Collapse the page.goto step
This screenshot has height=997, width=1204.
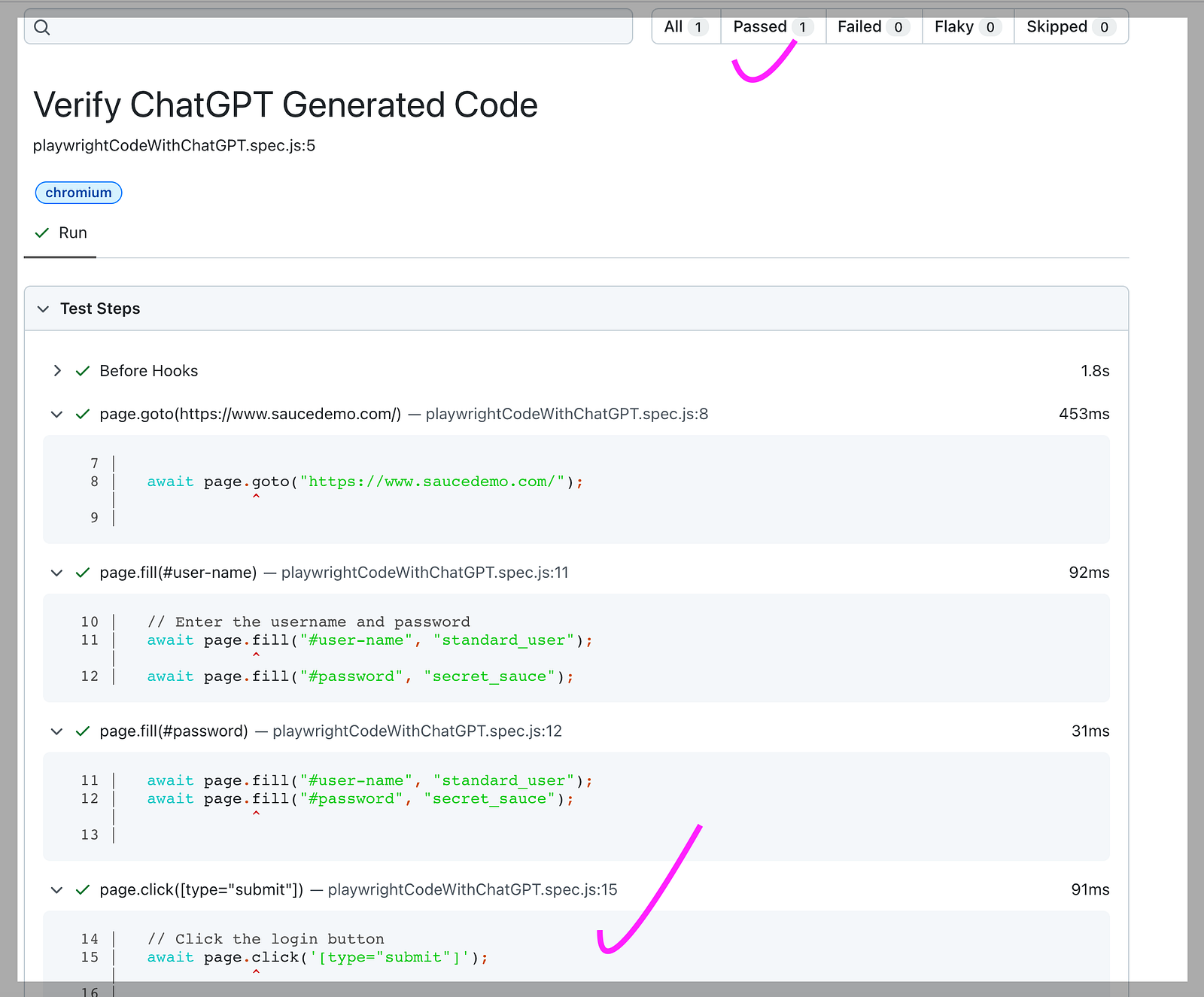point(57,414)
